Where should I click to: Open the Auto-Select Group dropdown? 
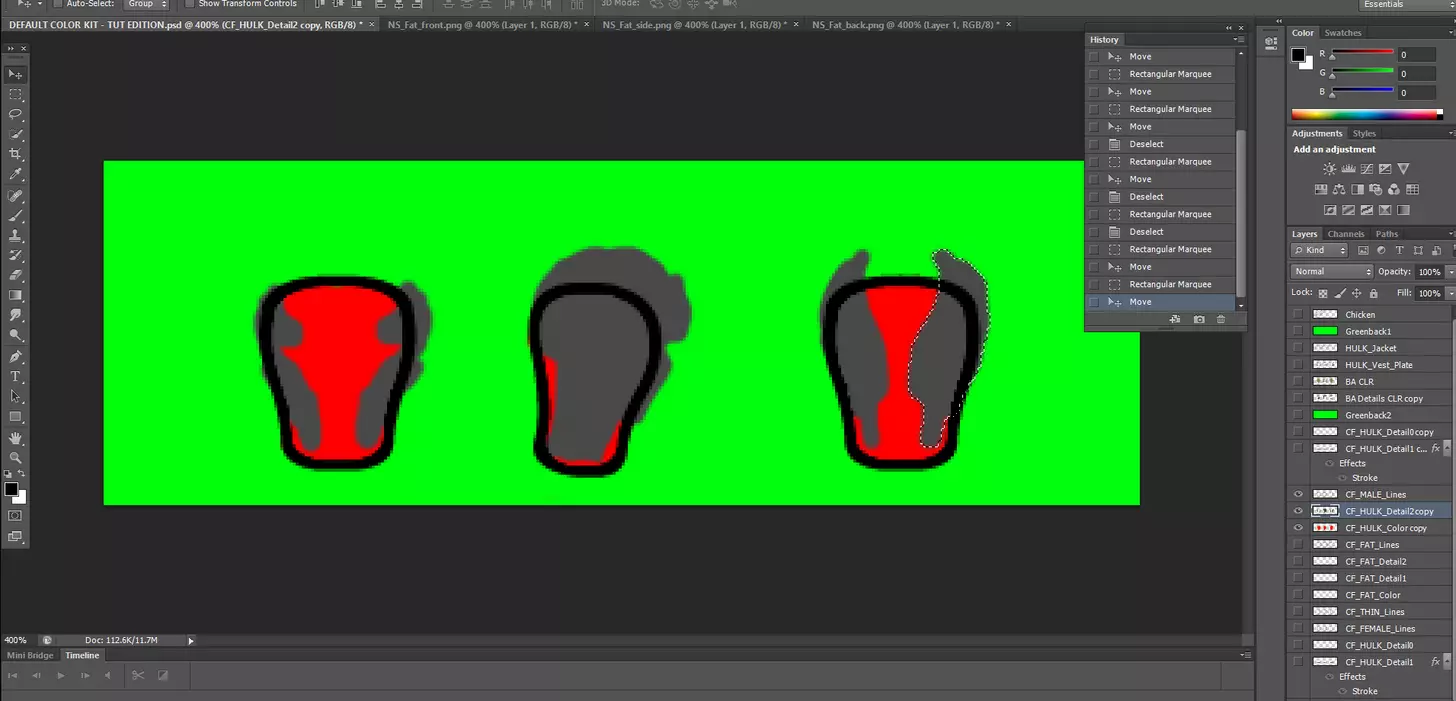(146, 4)
